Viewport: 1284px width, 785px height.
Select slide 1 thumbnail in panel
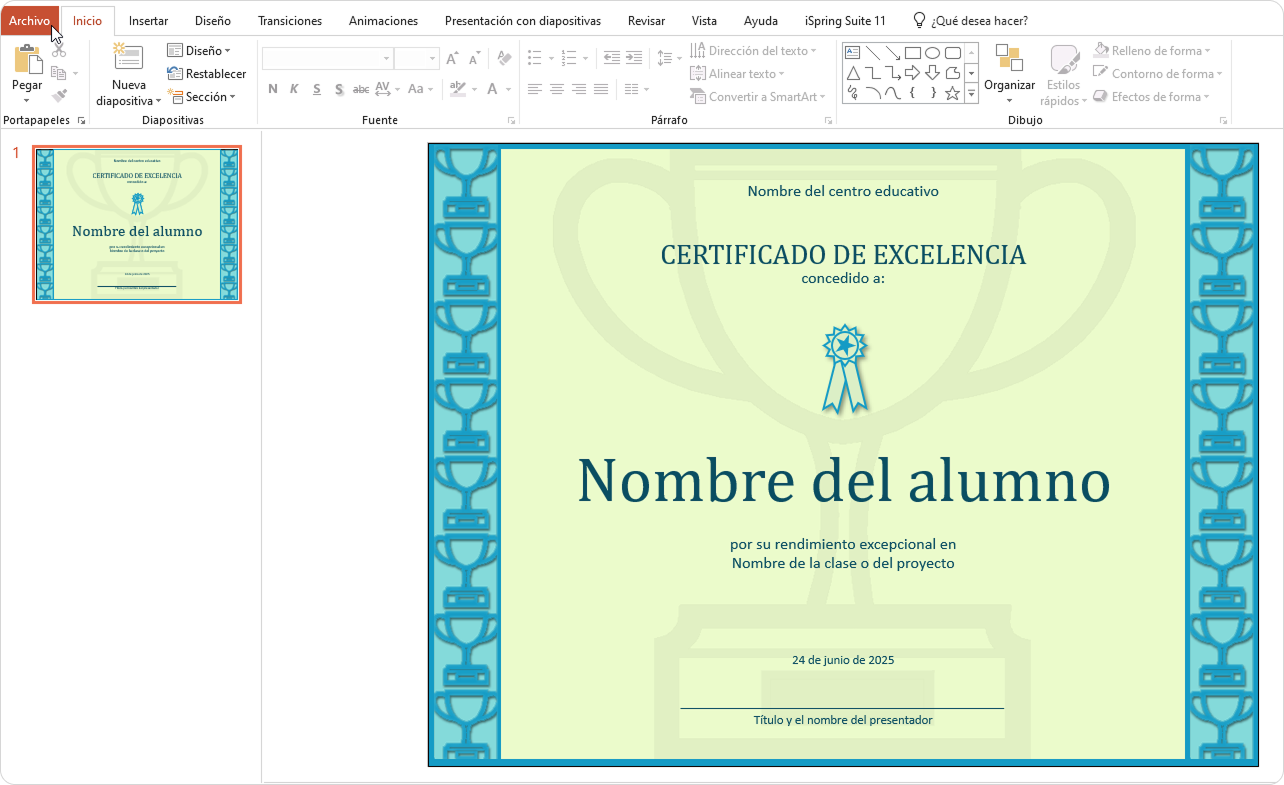click(x=137, y=224)
